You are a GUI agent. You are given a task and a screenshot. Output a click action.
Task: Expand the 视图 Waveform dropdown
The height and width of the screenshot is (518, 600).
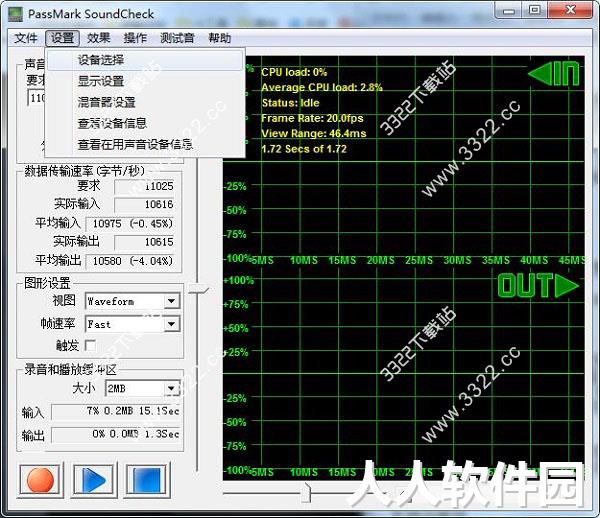pos(171,301)
